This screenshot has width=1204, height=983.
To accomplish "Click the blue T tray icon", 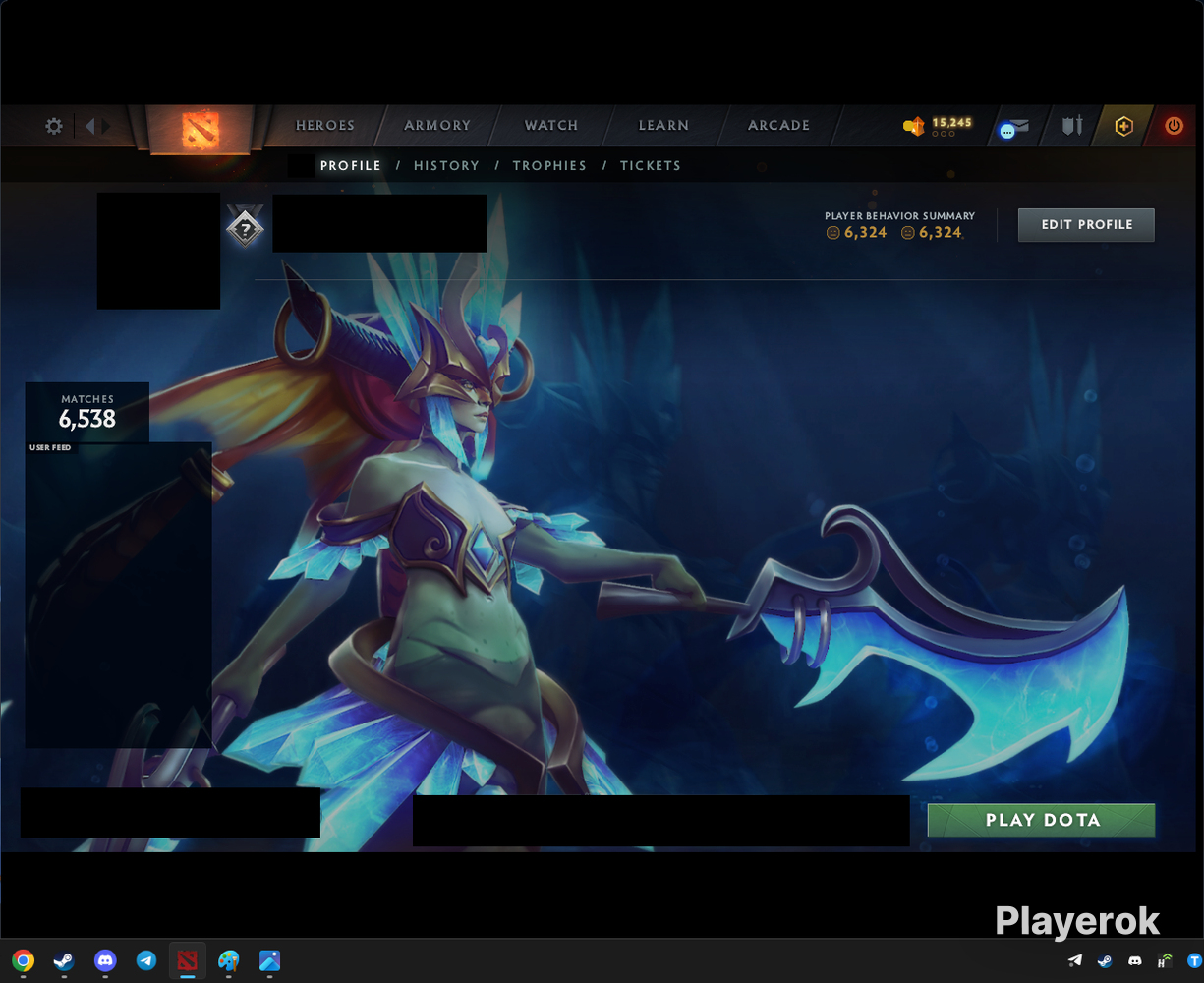I will [1195, 961].
